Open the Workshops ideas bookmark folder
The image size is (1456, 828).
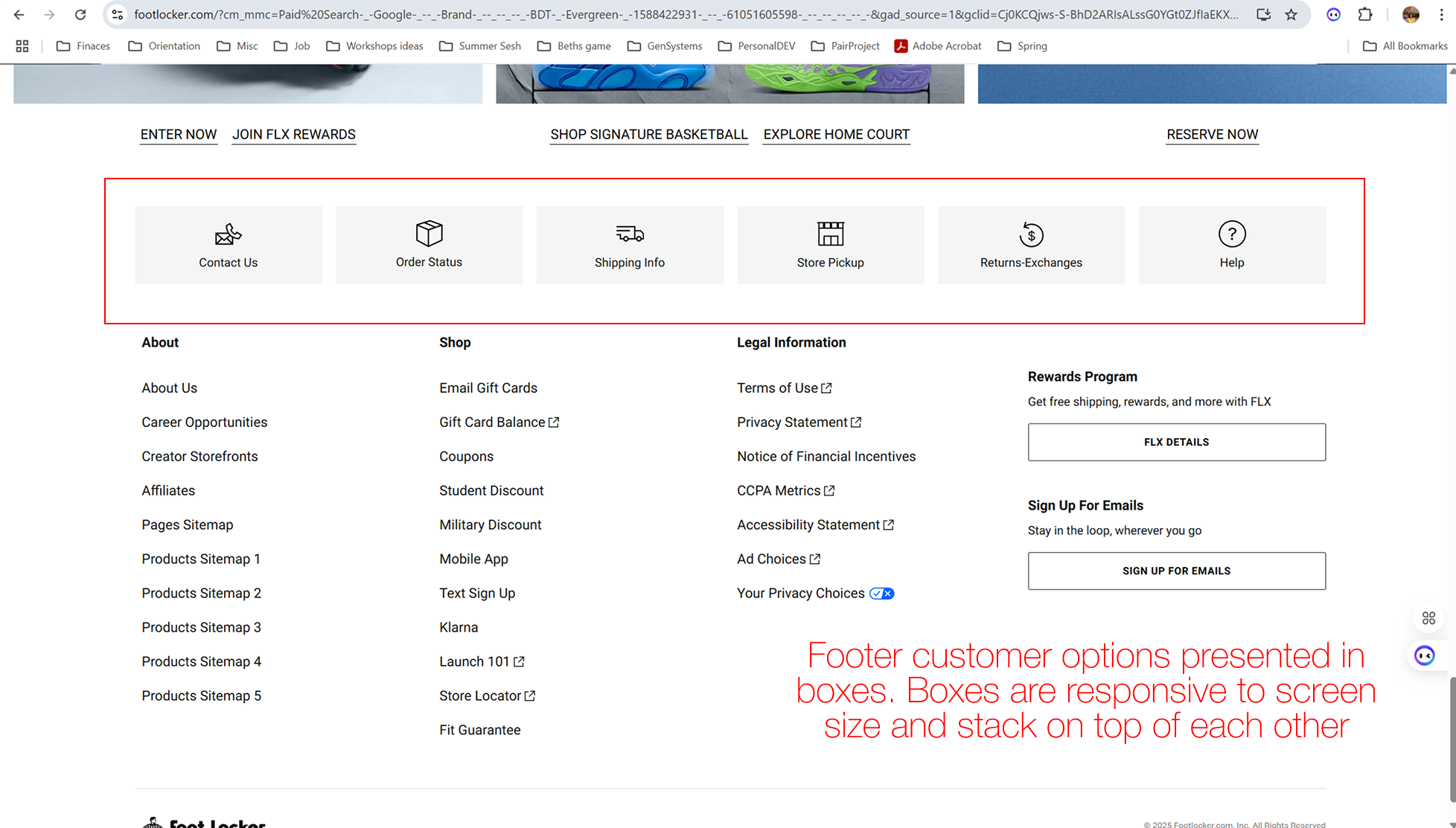click(x=374, y=46)
